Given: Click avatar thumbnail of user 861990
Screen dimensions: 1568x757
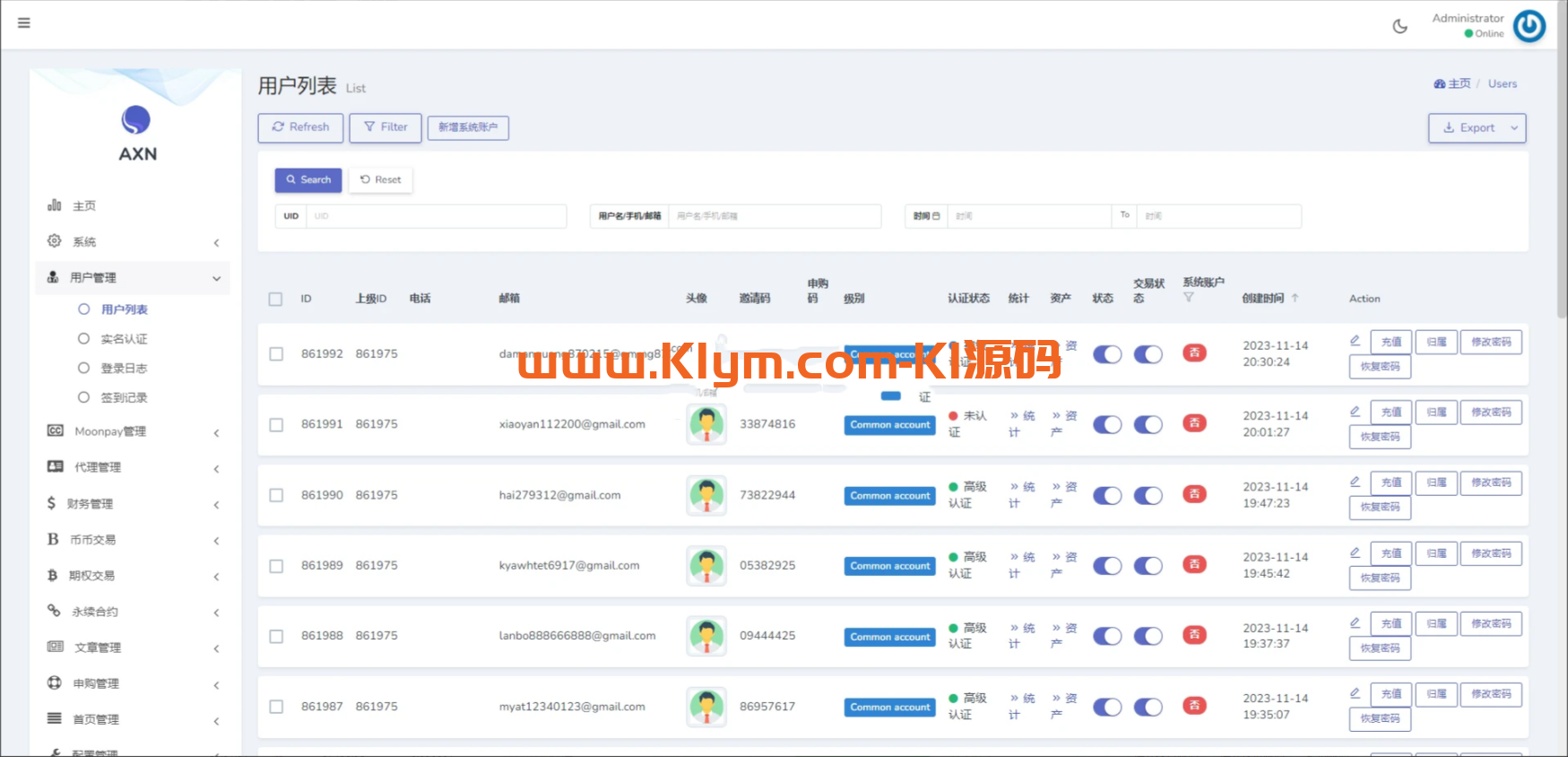Looking at the screenshot, I should pyautogui.click(x=706, y=495).
